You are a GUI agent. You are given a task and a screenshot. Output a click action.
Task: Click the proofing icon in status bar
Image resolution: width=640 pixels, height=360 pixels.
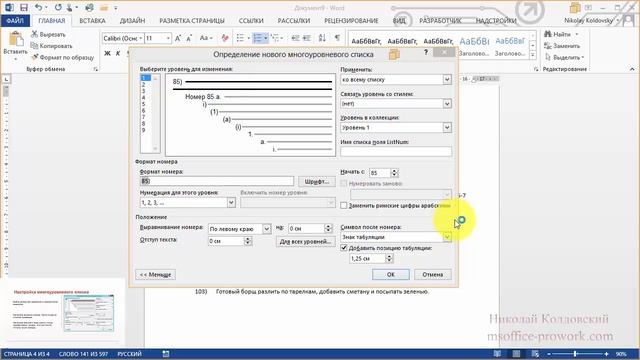(166, 354)
